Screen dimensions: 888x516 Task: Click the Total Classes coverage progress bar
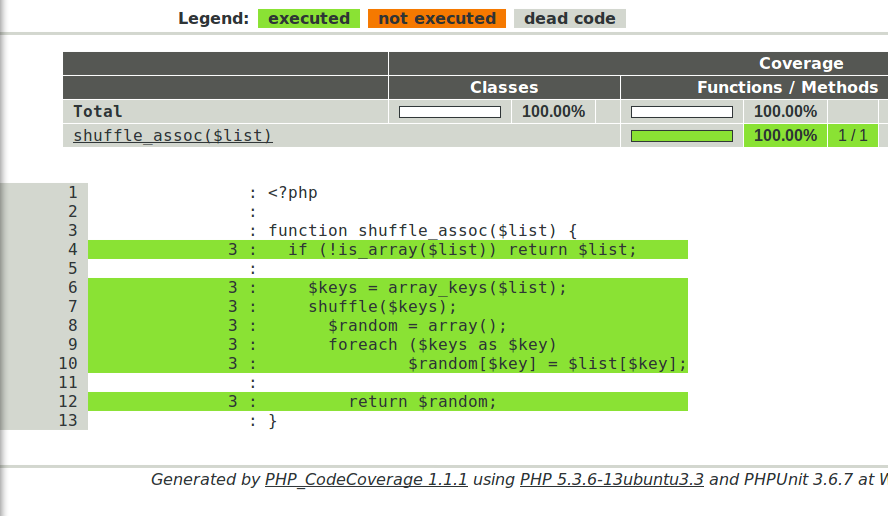[450, 112]
